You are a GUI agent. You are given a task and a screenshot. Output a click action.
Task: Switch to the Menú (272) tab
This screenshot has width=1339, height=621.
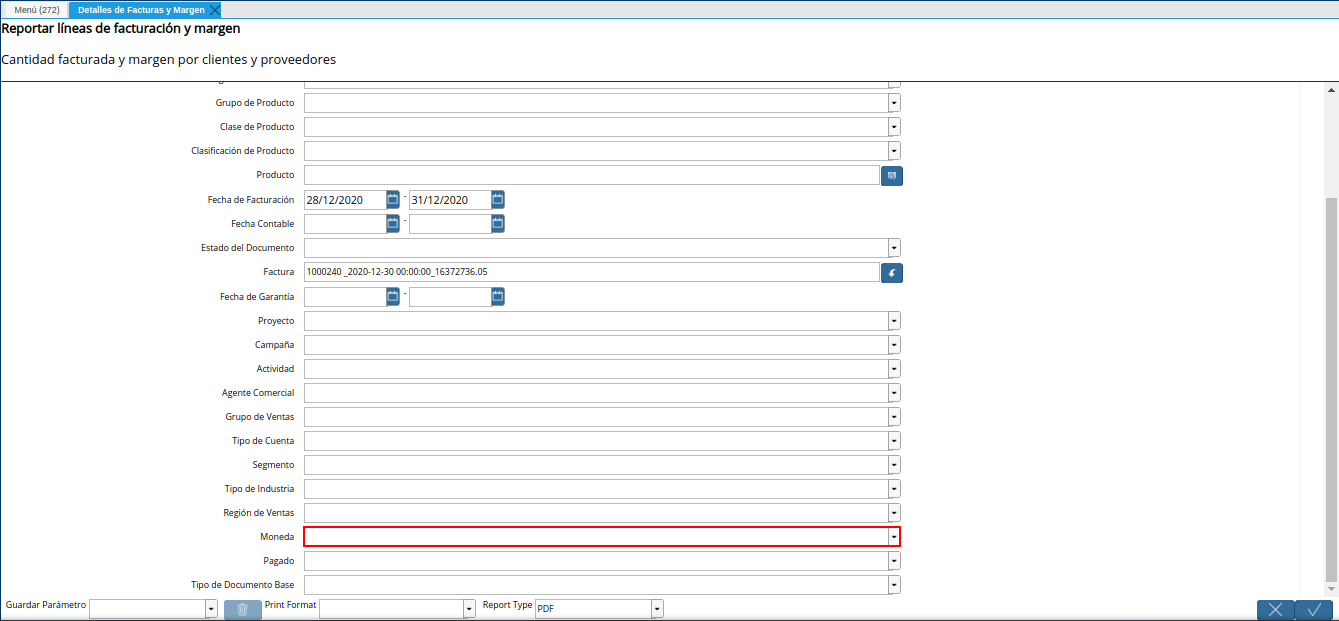click(36, 9)
